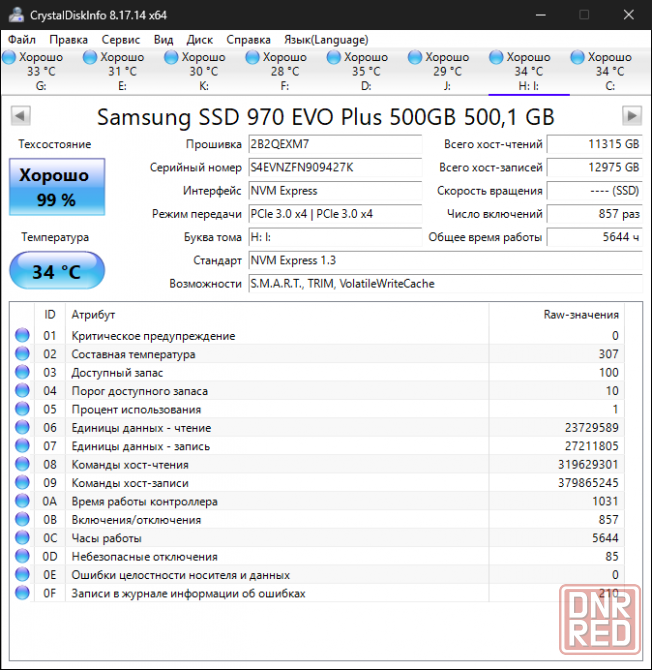
Task: Minimize the CrystalDiskInfo window
Action: [x=541, y=15]
